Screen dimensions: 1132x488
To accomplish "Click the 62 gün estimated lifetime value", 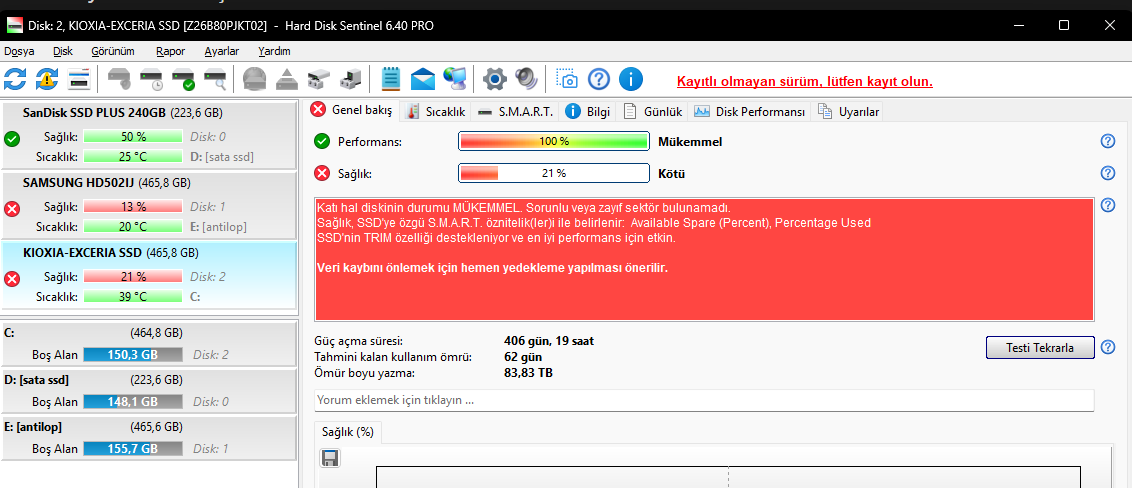I will click(x=523, y=357).
